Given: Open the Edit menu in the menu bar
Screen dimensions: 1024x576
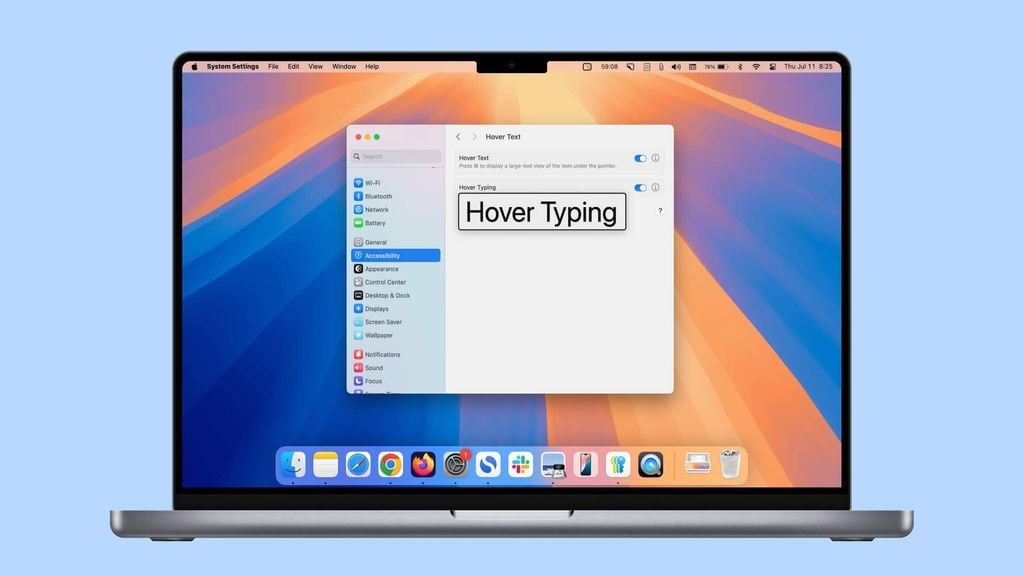Looking at the screenshot, I should (292, 66).
